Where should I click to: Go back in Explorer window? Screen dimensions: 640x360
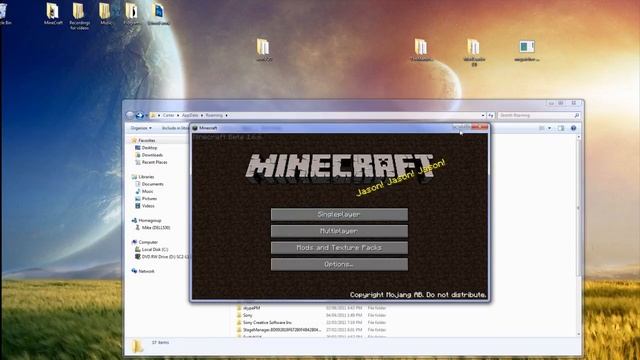point(130,116)
